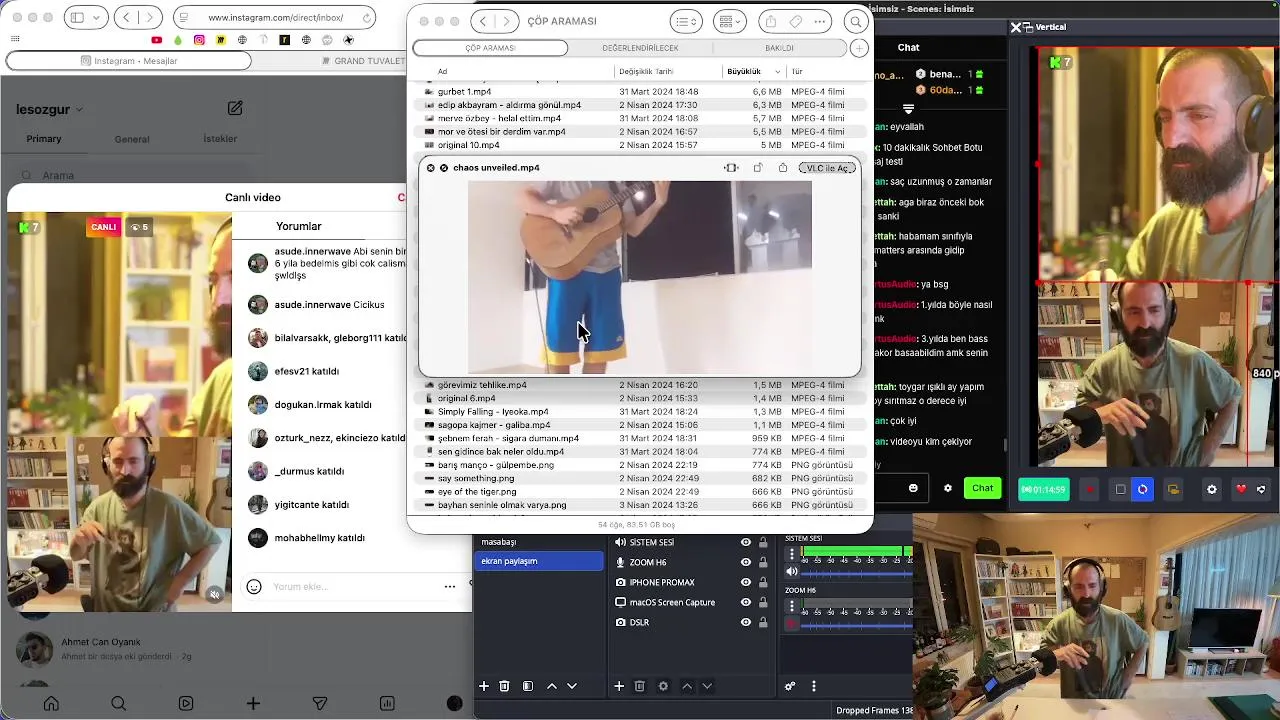
Task: Switch to DEĞERLENDİRİLECEK Finder tab
Action: click(x=640, y=48)
